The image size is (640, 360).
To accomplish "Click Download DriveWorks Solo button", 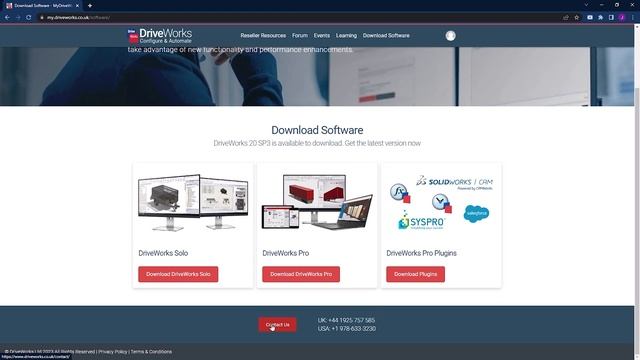I will pos(178,274).
